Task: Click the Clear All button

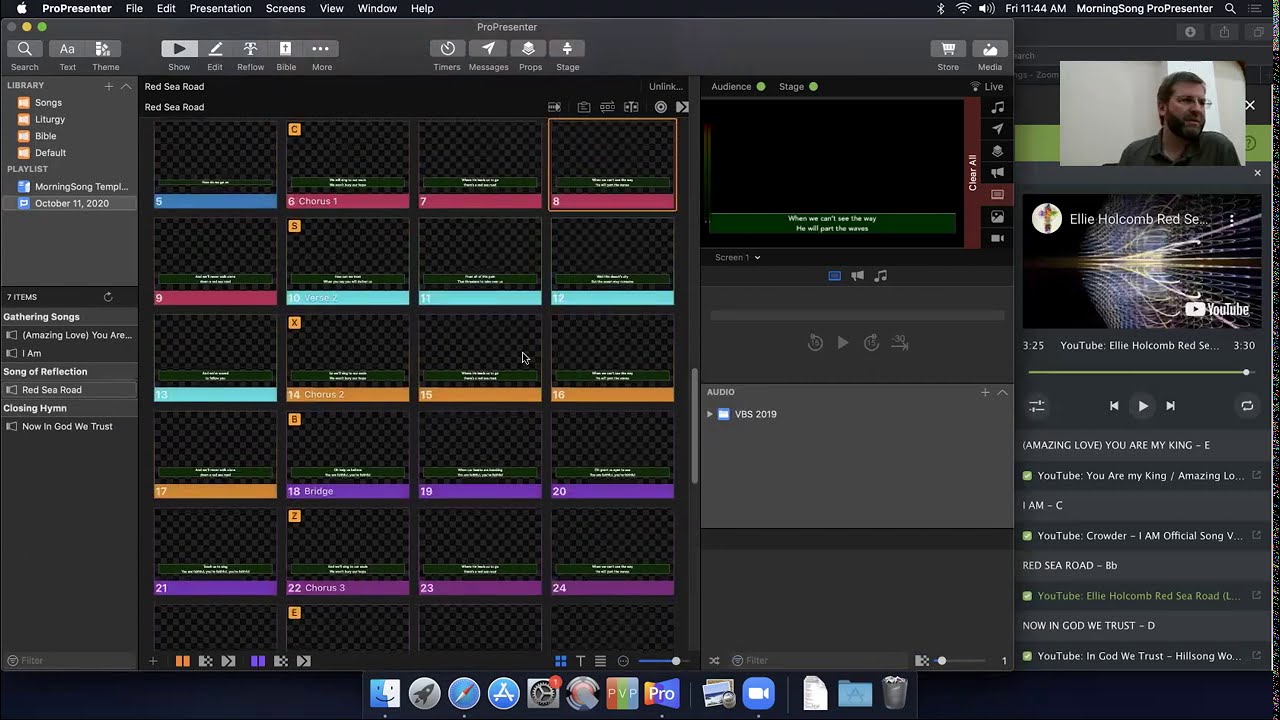Action: (973, 173)
